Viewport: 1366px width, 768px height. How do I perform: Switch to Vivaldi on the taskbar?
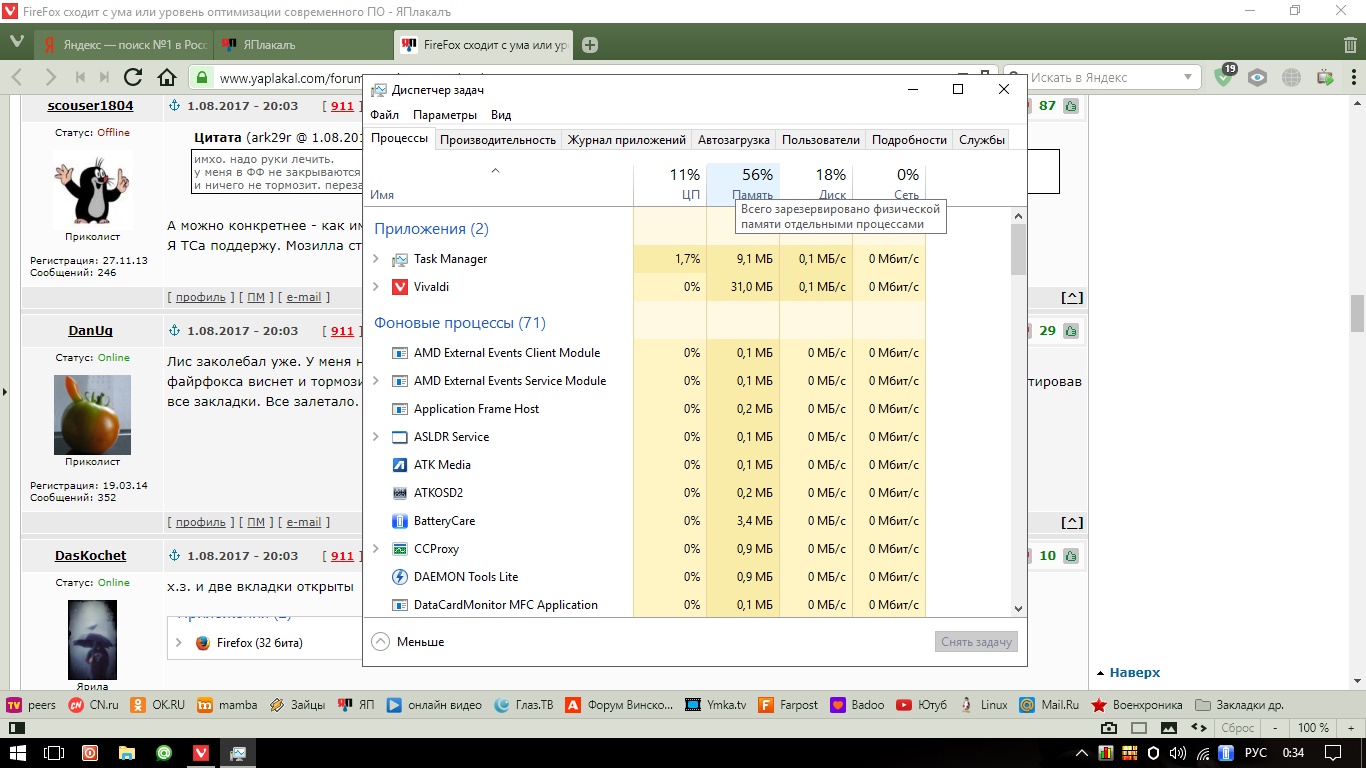point(201,752)
